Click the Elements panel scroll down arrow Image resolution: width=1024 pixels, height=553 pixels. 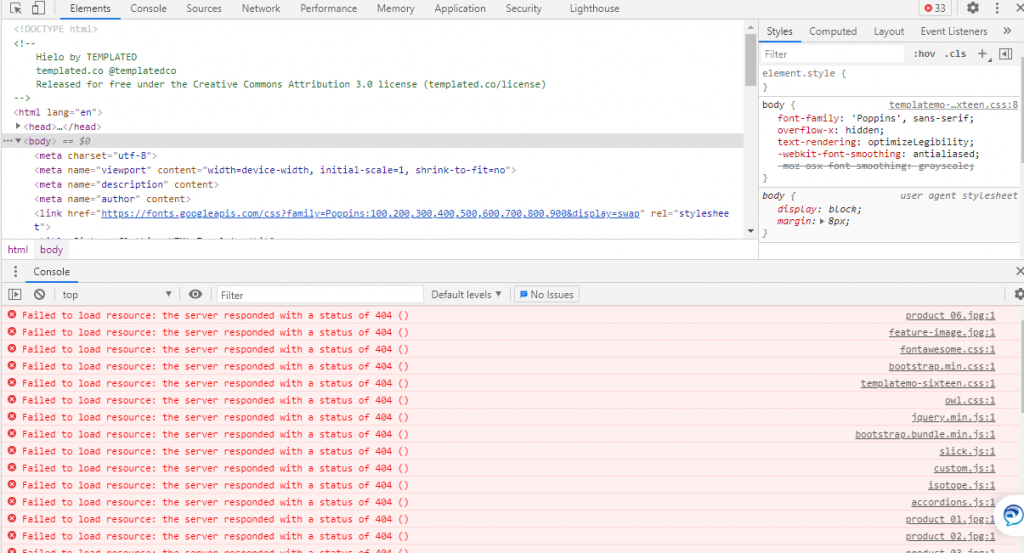click(750, 231)
